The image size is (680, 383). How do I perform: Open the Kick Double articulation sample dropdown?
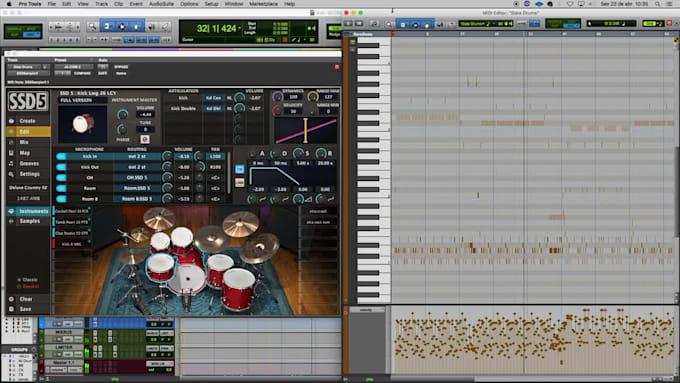pos(213,108)
